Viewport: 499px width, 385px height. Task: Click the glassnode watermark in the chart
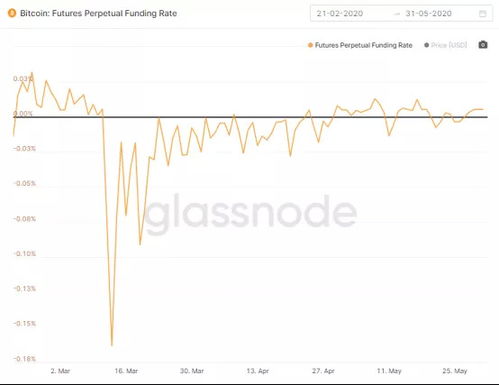[x=250, y=213]
